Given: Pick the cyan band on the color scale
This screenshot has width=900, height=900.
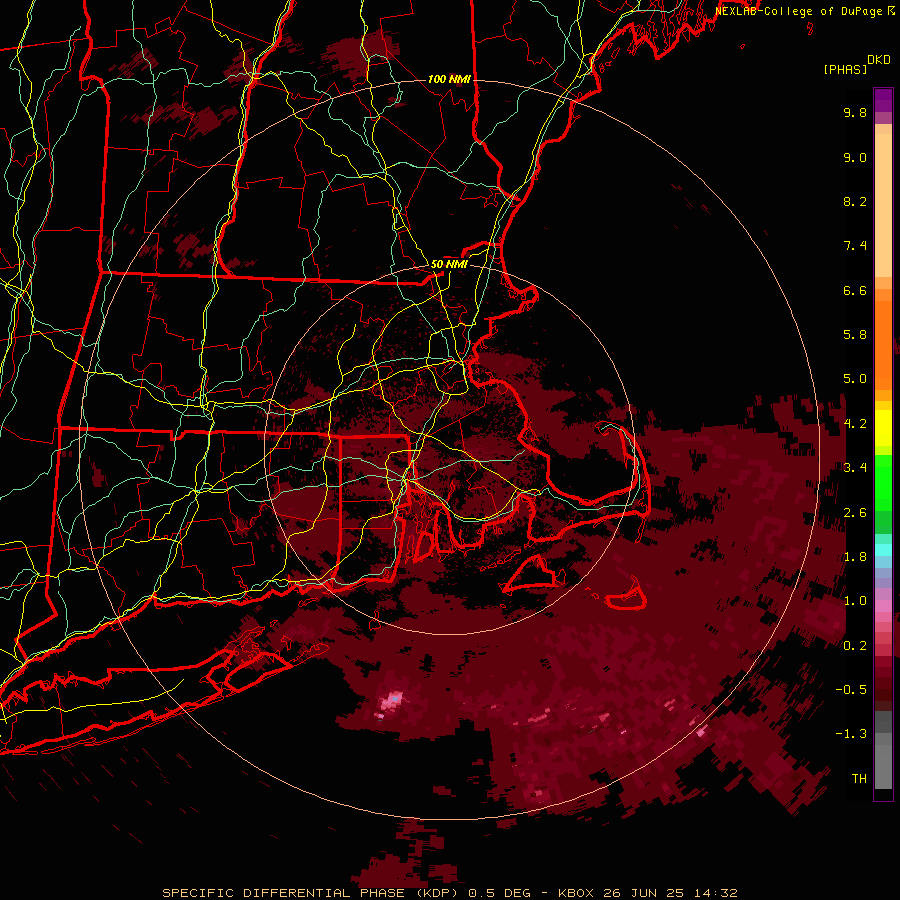Looking at the screenshot, I should (x=883, y=550).
